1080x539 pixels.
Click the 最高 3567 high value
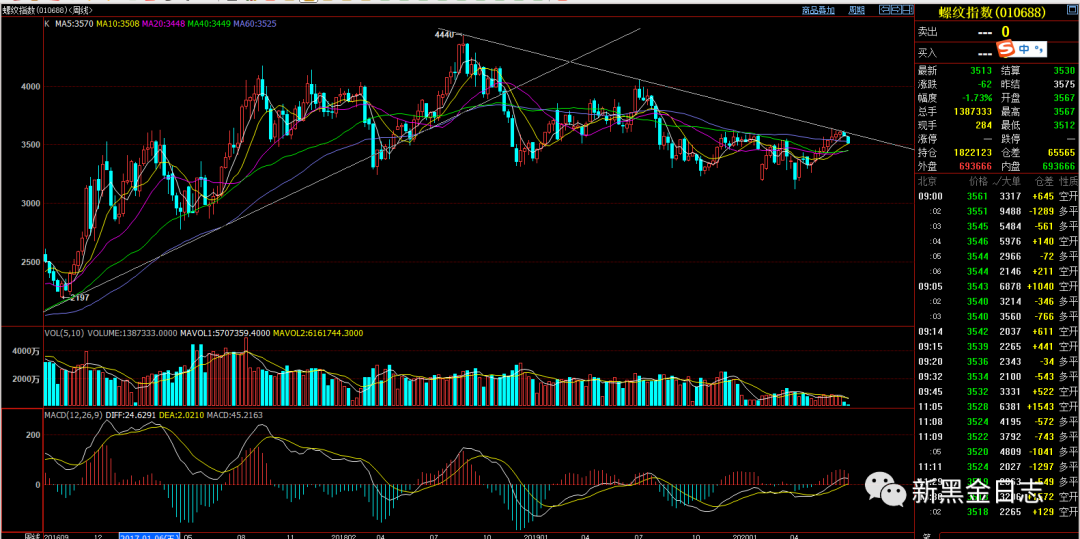[x=1064, y=112]
